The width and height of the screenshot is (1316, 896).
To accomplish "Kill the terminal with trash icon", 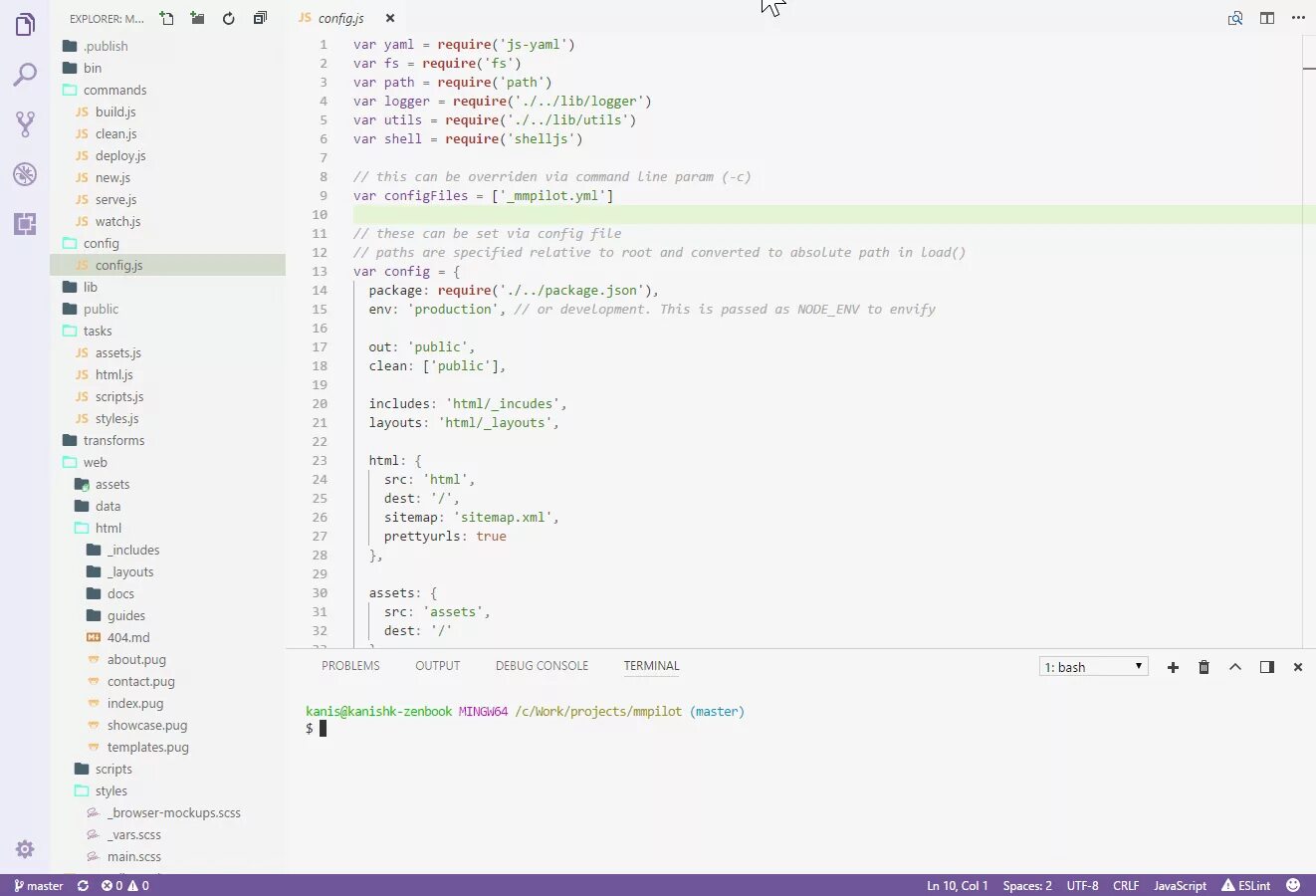I will (x=1204, y=667).
